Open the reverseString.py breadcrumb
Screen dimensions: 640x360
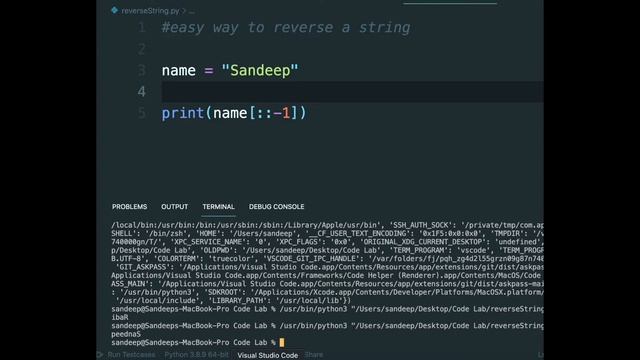tap(150, 11)
